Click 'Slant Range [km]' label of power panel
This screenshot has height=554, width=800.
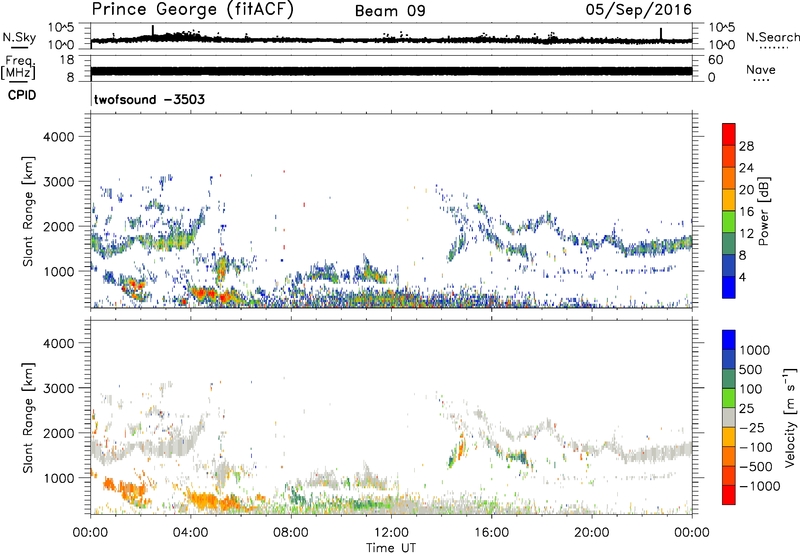click(x=28, y=211)
